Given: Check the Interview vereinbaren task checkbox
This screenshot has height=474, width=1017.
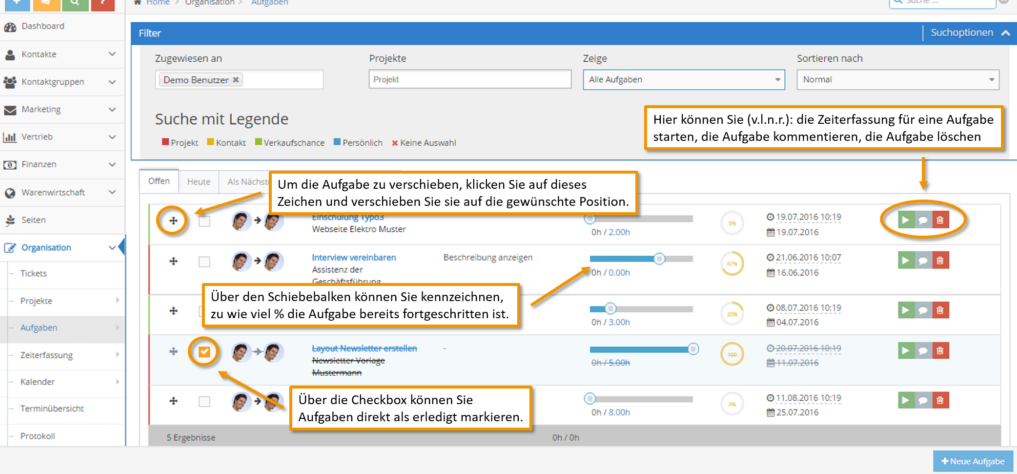Looking at the screenshot, I should point(204,261).
